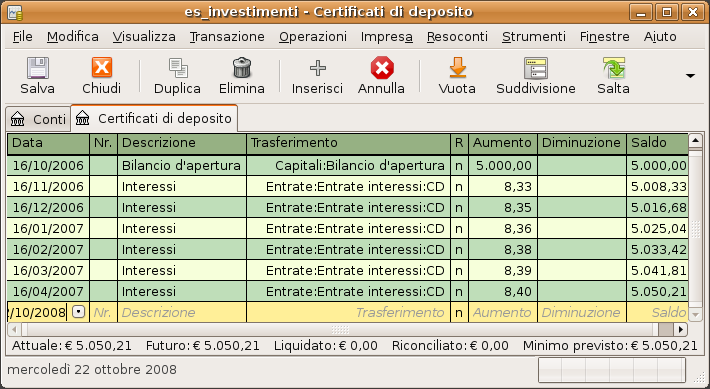Delete transaction with Elimina trash icon
This screenshot has height=389, width=710.
click(242, 68)
